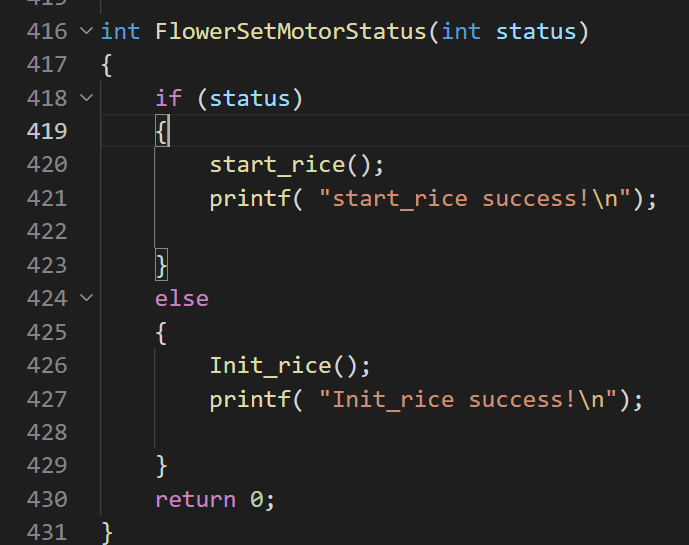Click the return keyword on line 430
Image resolution: width=689 pixels, height=545 pixels.
[196, 500]
